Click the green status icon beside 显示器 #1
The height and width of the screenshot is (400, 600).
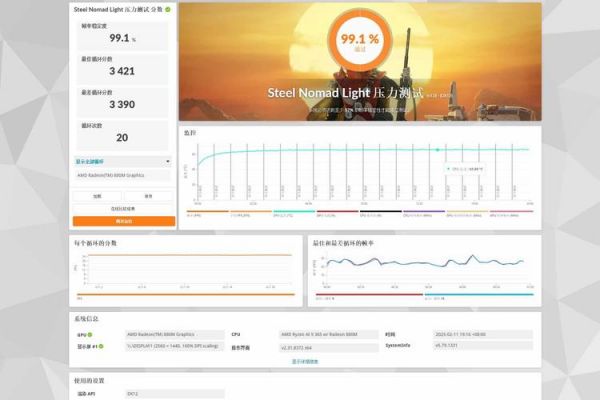pos(101,346)
